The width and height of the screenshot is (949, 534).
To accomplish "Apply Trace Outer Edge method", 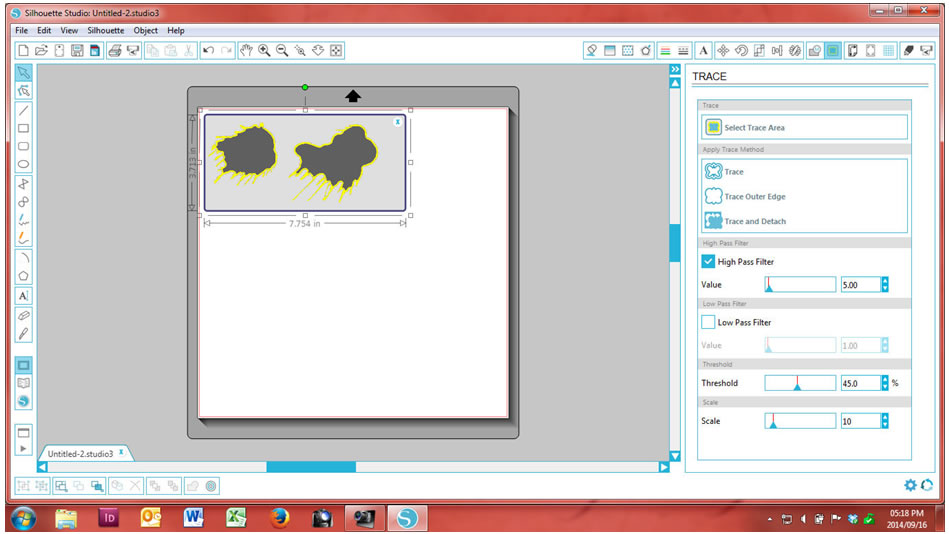I will tap(745, 196).
